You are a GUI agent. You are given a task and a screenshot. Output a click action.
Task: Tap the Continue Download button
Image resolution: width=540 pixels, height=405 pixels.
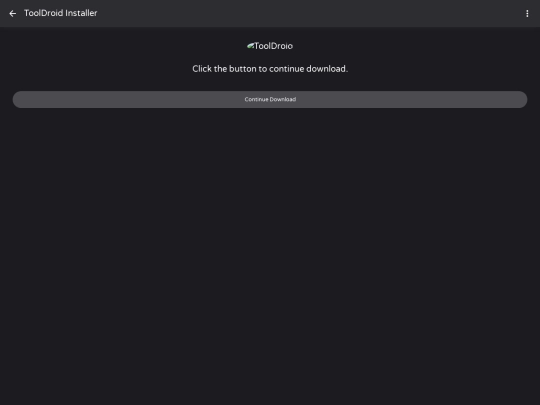[x=270, y=100]
